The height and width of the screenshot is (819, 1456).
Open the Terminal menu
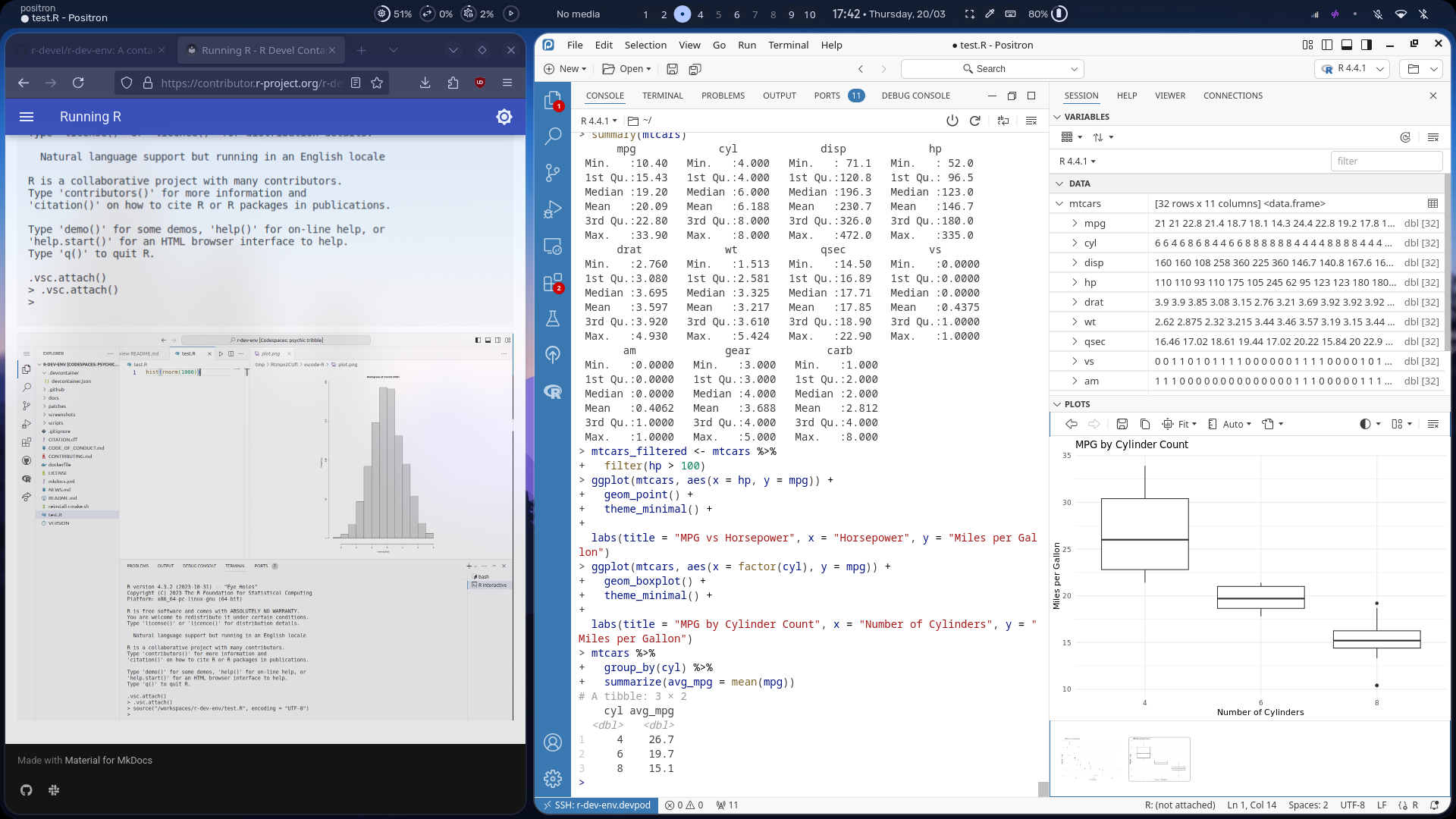pyautogui.click(x=788, y=45)
